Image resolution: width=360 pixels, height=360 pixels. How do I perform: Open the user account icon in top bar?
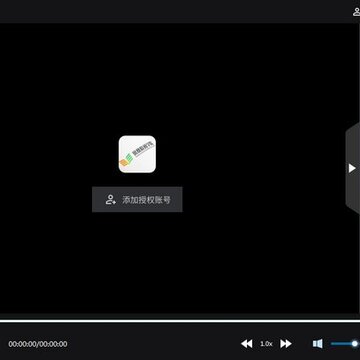tap(356, 12)
